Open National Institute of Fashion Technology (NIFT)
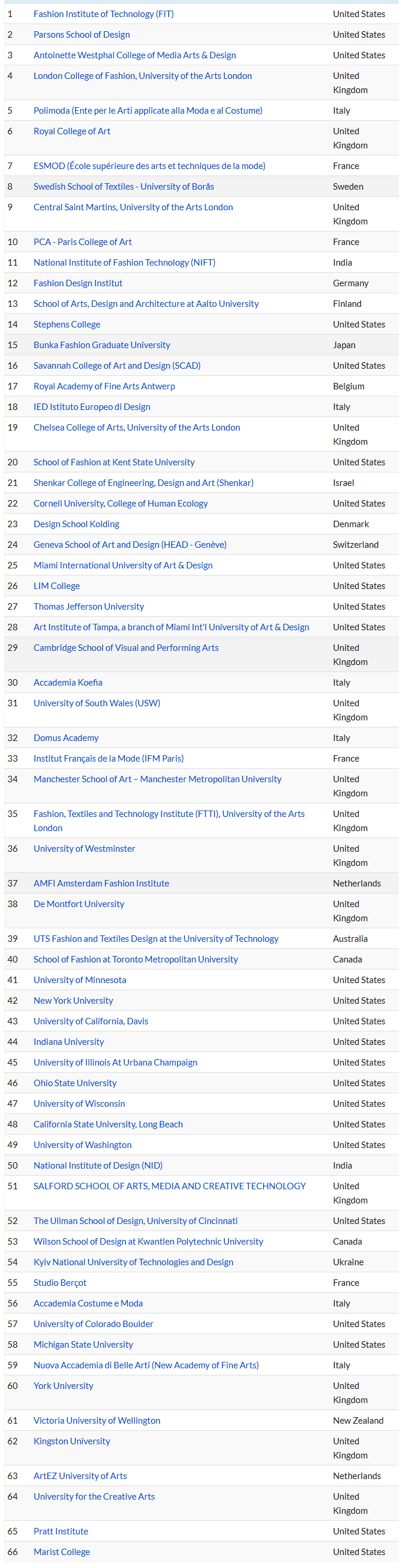This screenshot has width=401, height=1568. click(x=124, y=263)
